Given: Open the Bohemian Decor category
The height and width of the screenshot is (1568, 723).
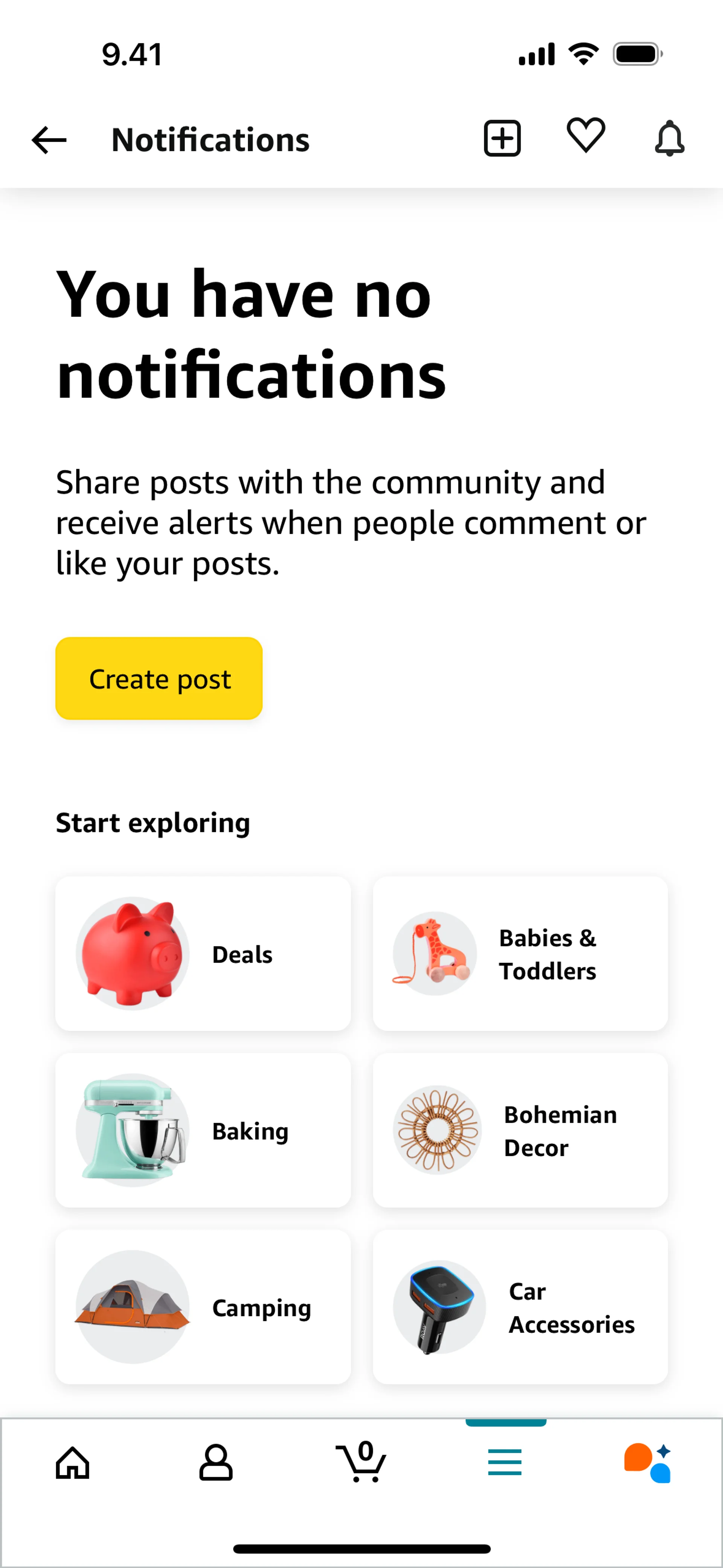Looking at the screenshot, I should [520, 1130].
